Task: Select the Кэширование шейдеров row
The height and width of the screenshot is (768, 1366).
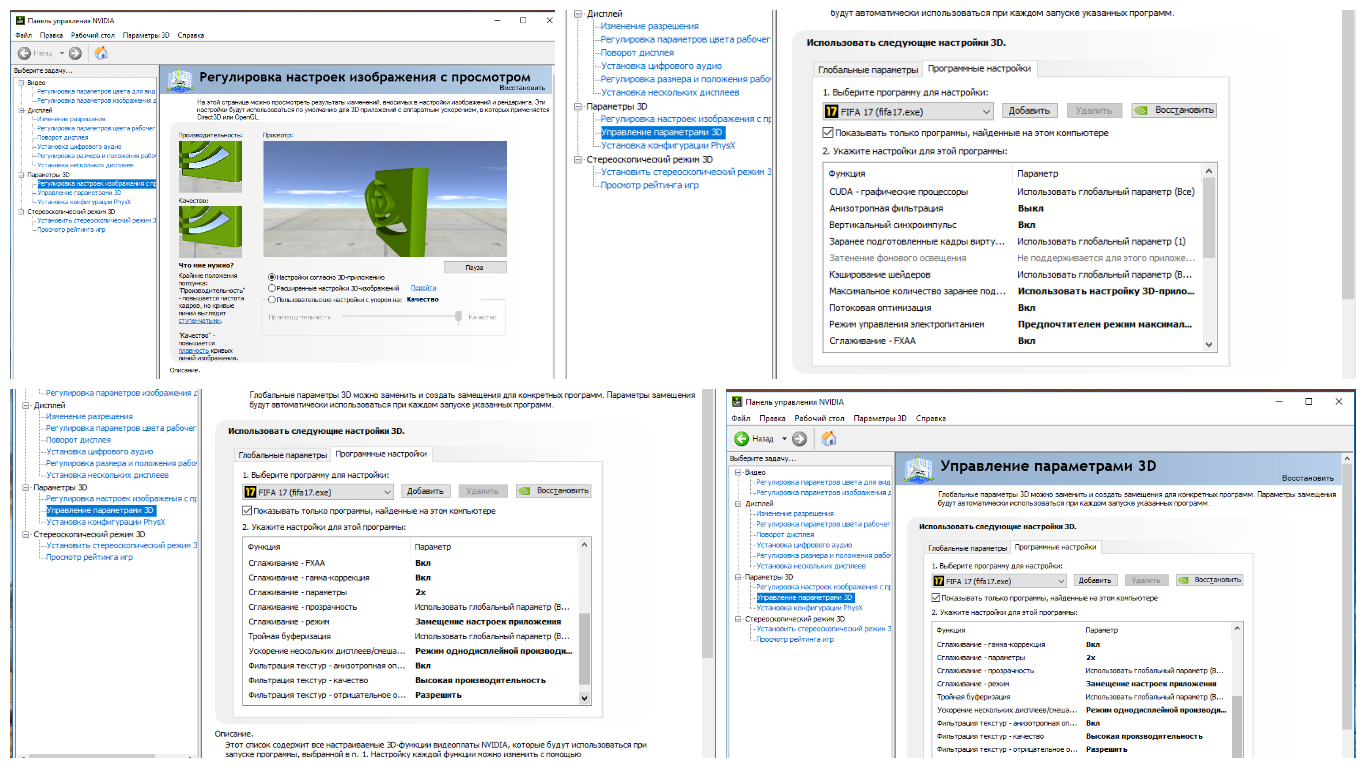Action: pos(1011,274)
